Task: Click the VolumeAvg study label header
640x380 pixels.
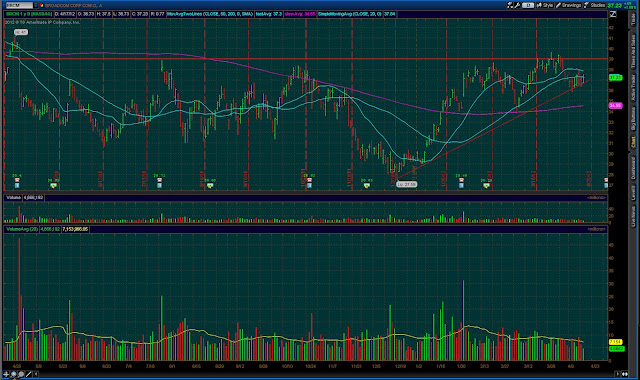Action: (22, 229)
